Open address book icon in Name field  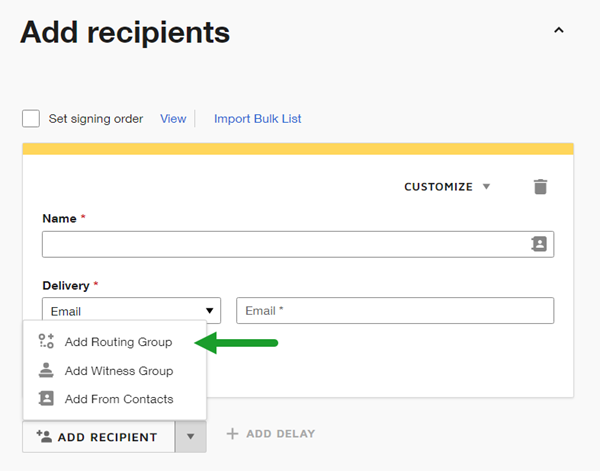pos(539,244)
